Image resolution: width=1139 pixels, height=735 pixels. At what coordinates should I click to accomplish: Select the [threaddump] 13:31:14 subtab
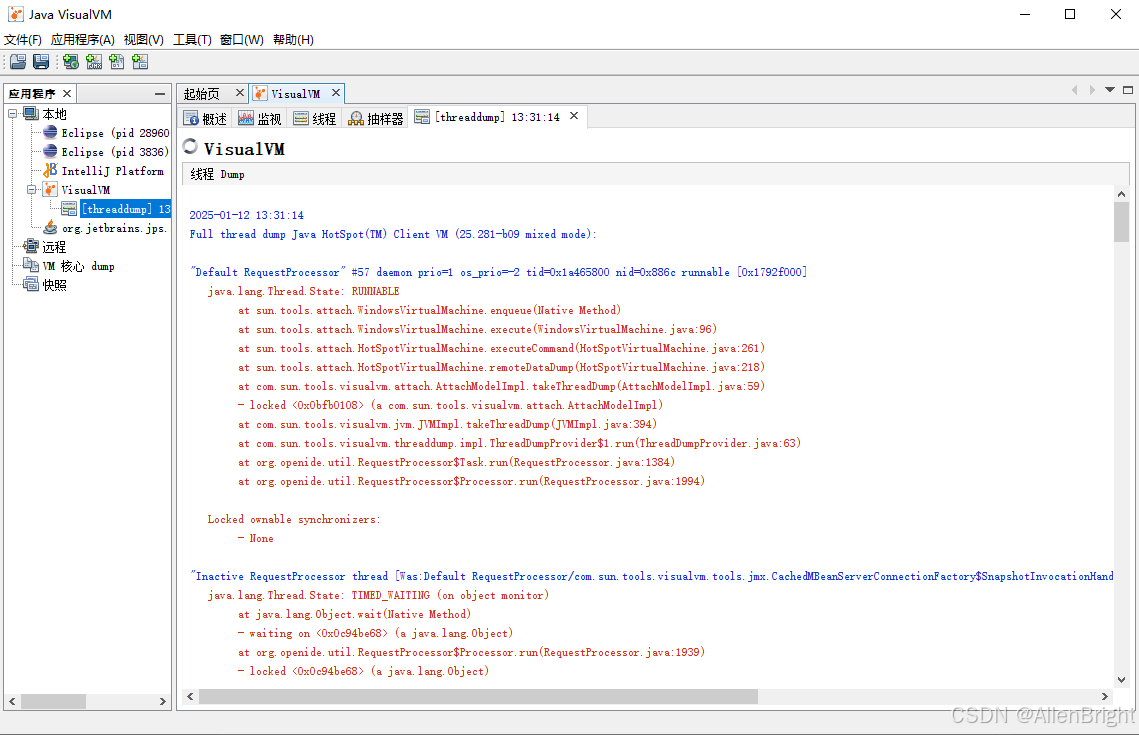[498, 117]
